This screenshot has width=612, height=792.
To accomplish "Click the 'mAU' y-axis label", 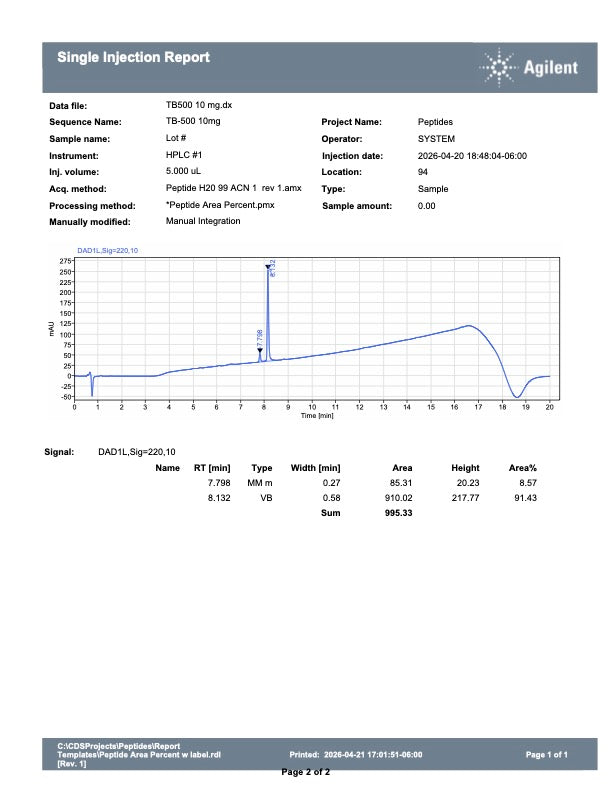I will point(51,329).
